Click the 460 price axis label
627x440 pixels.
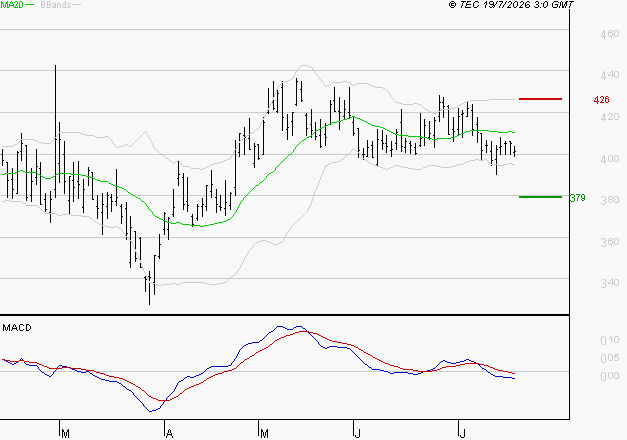[x=610, y=34]
